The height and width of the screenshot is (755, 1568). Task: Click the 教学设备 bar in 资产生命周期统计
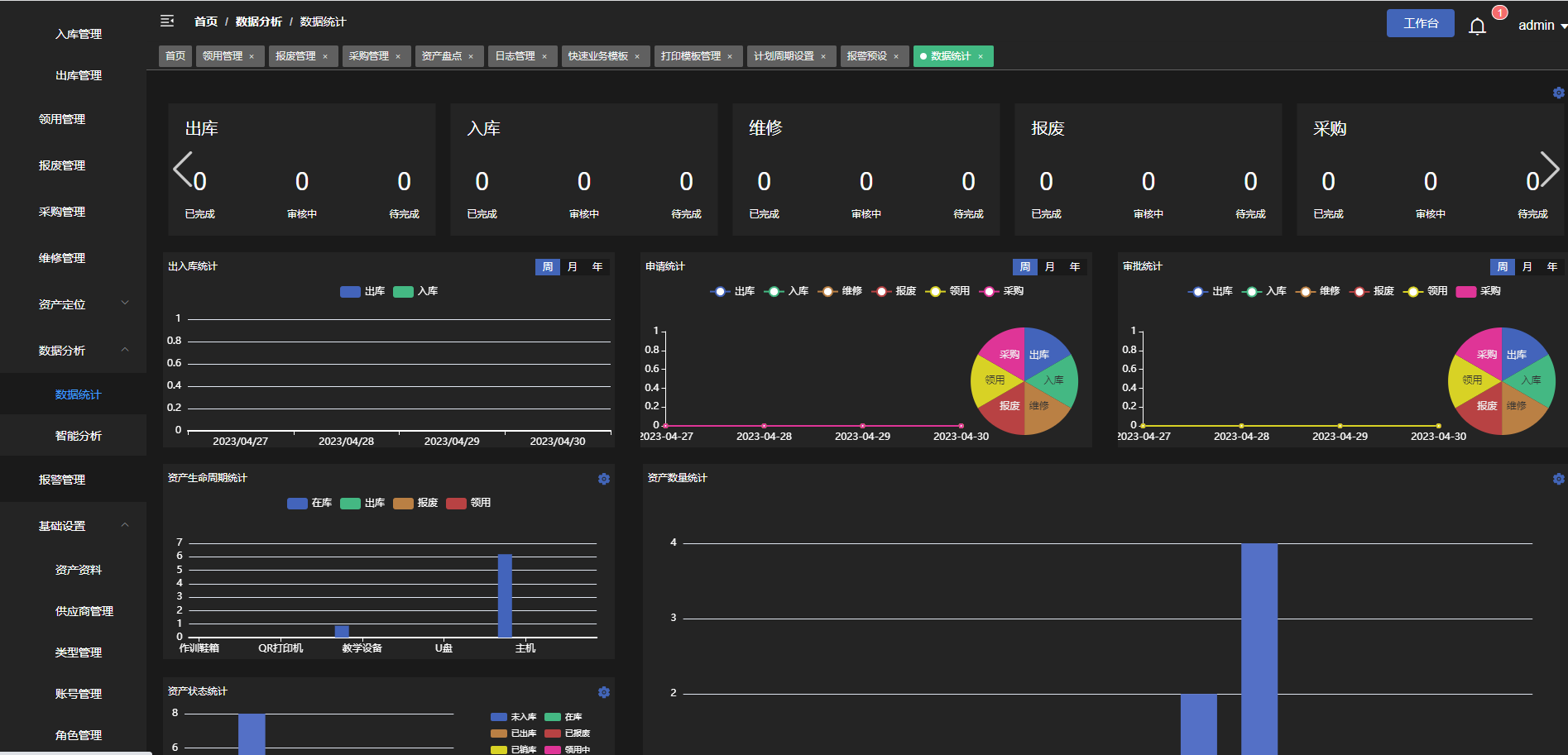click(342, 631)
